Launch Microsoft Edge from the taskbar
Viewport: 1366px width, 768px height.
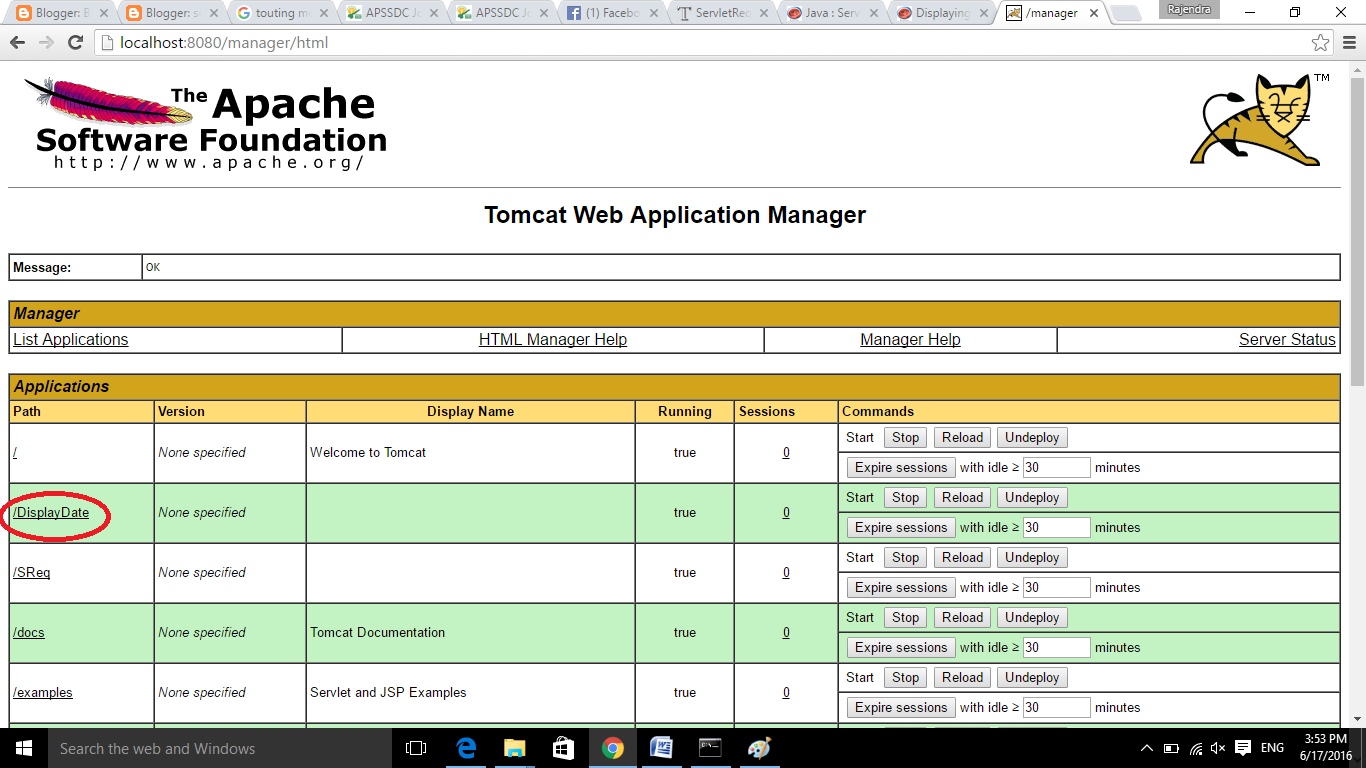click(466, 748)
